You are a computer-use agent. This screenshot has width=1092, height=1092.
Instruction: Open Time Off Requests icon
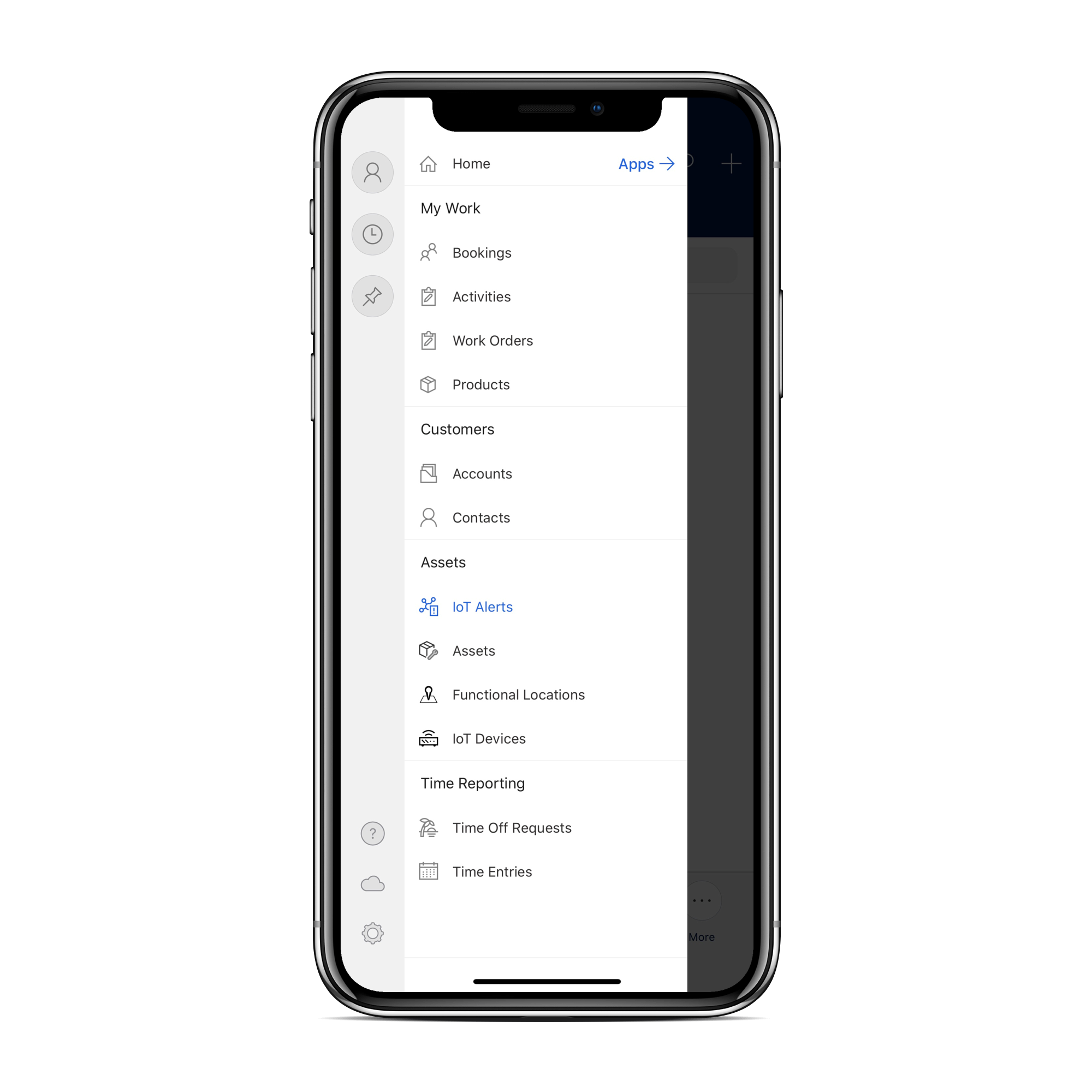click(429, 827)
